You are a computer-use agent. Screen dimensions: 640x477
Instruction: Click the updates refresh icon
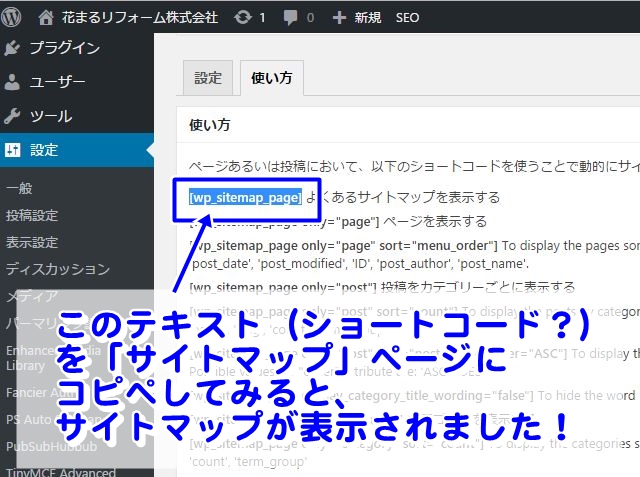pos(242,17)
